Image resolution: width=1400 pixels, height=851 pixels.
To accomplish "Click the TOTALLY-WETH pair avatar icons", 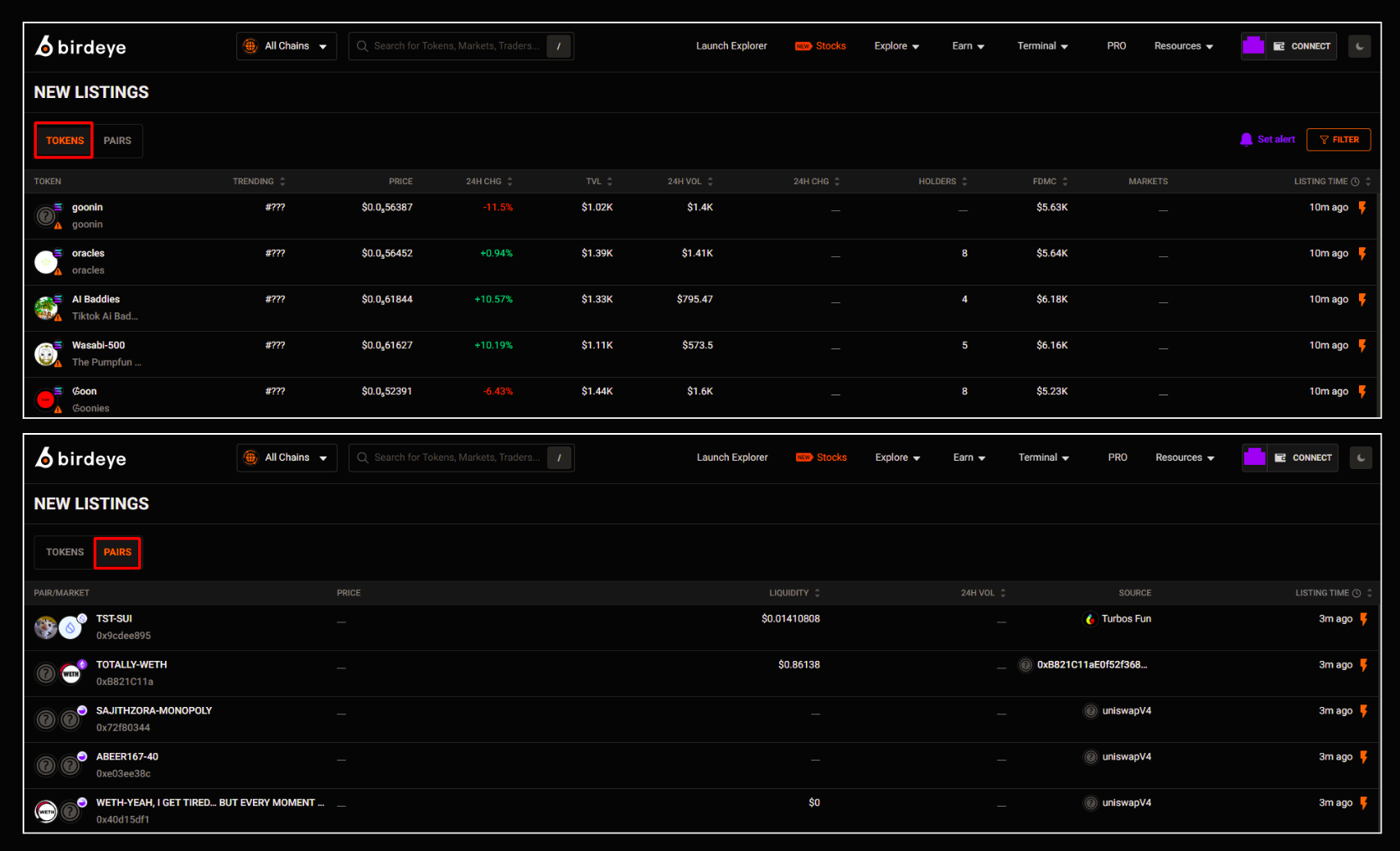I will click(x=60, y=673).
